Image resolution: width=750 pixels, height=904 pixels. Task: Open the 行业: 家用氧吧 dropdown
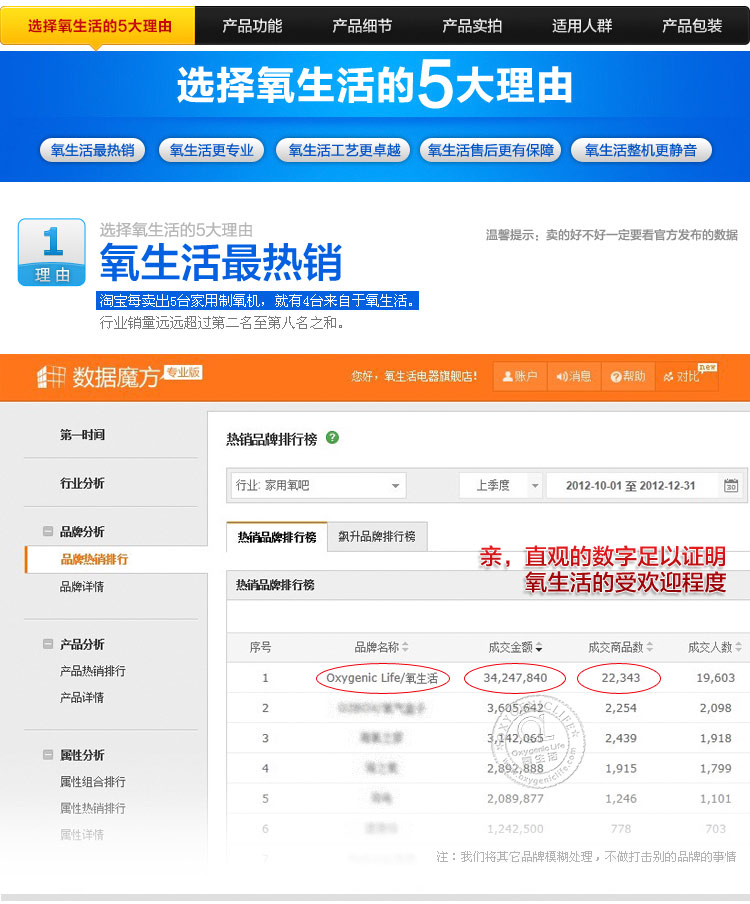[x=318, y=485]
